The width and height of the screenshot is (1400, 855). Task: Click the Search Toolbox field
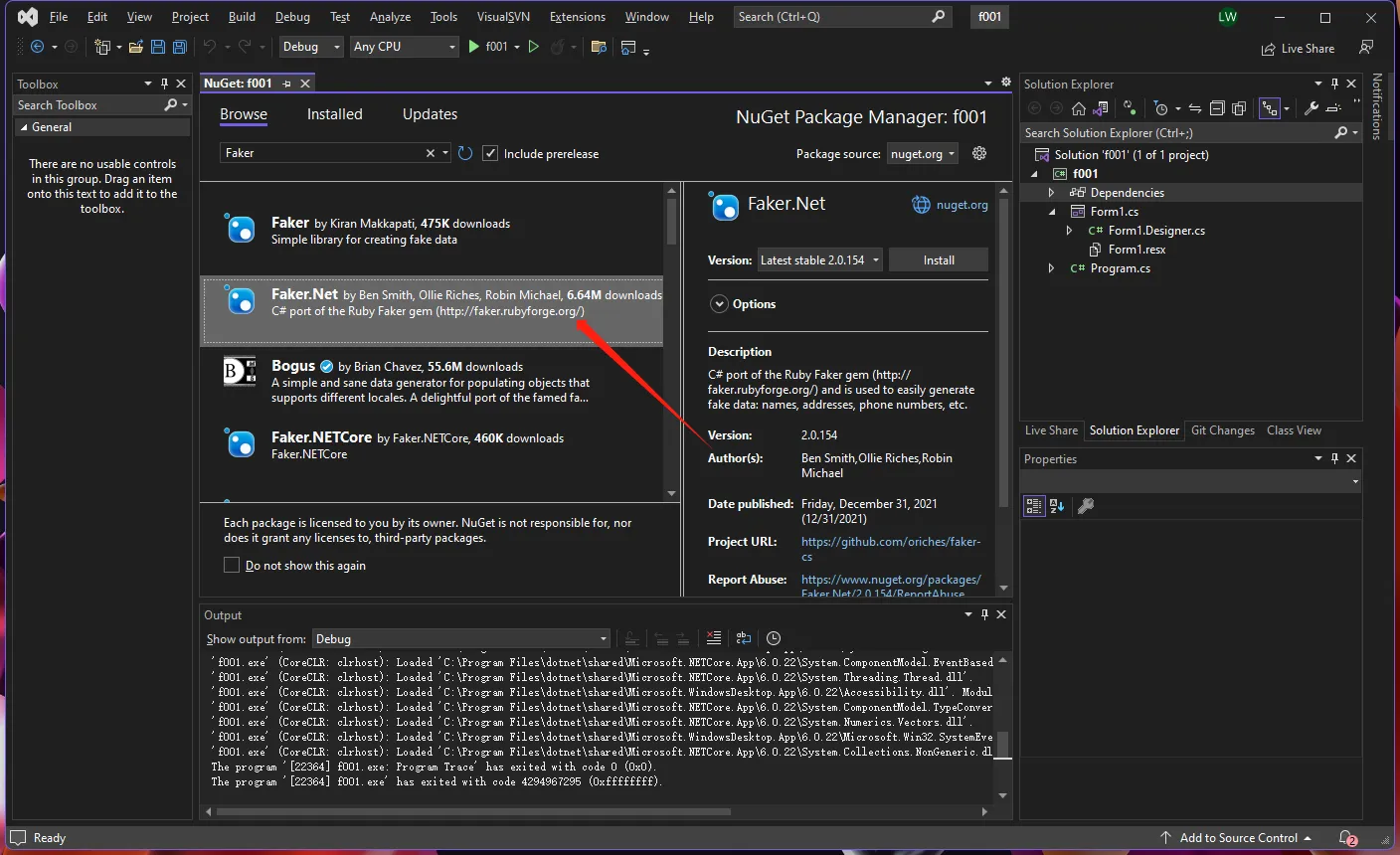[x=101, y=105]
